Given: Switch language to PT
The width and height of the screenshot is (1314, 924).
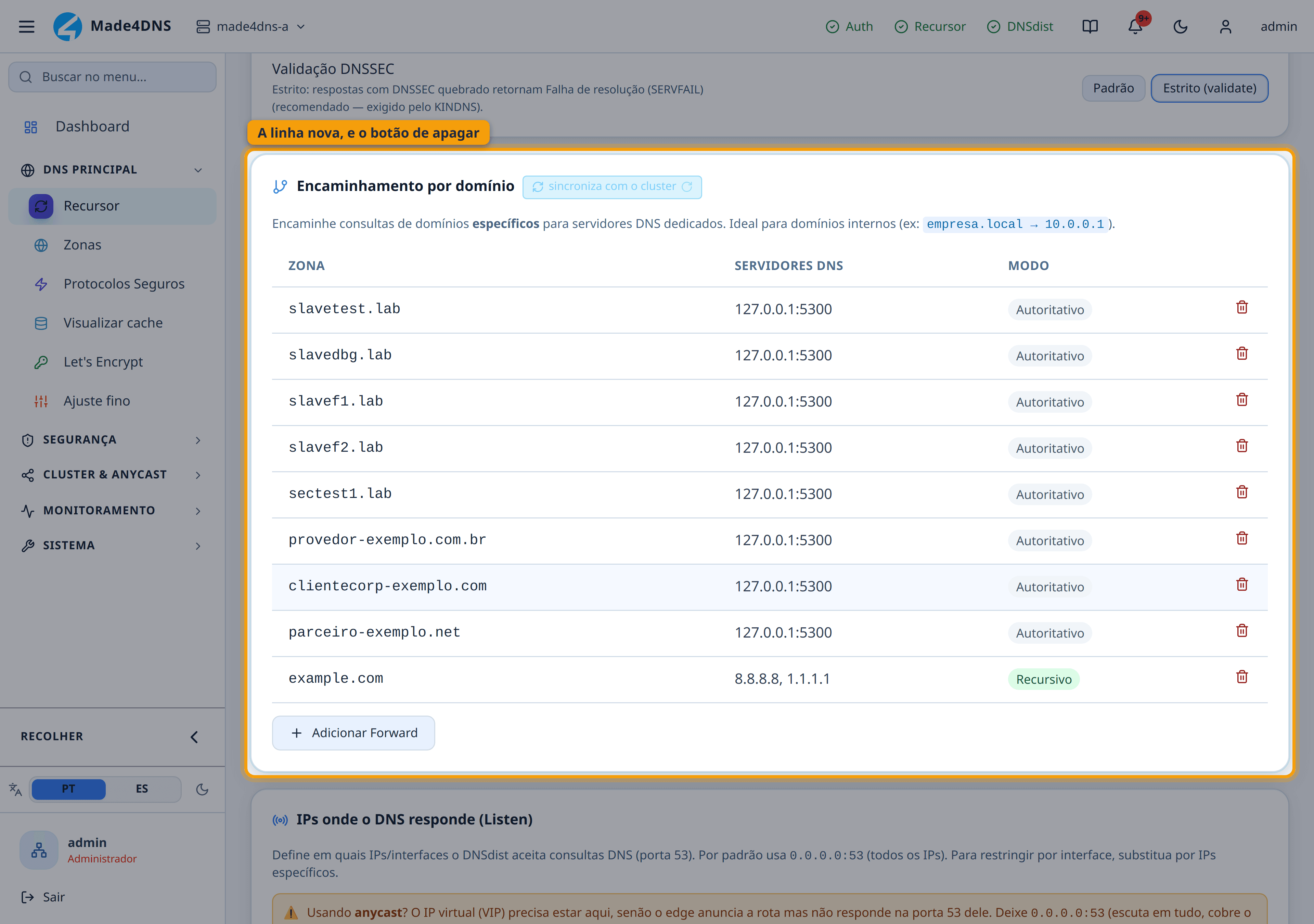Looking at the screenshot, I should coord(68,789).
